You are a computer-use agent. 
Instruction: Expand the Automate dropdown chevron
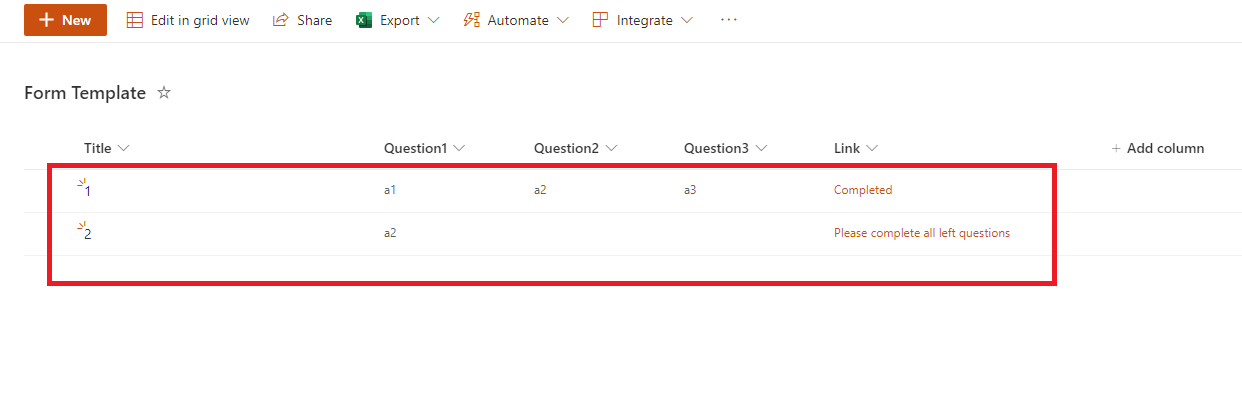click(x=562, y=20)
